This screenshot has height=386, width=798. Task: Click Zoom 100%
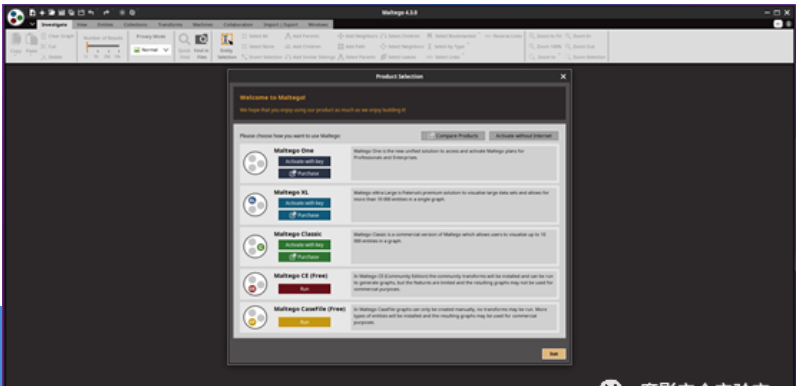[545, 46]
